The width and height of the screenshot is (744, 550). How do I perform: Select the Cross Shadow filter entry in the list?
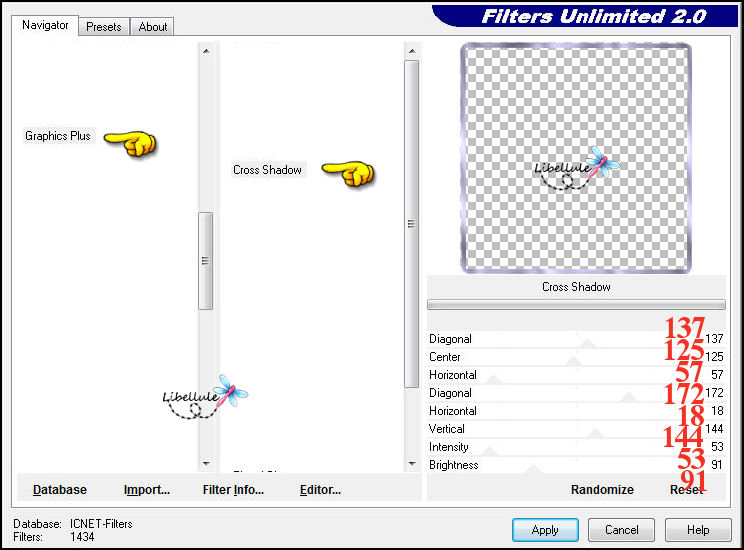click(267, 170)
